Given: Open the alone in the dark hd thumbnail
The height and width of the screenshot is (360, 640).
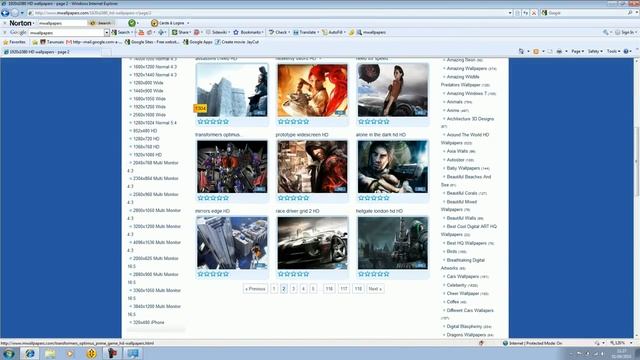Looking at the screenshot, I should click(x=393, y=167).
